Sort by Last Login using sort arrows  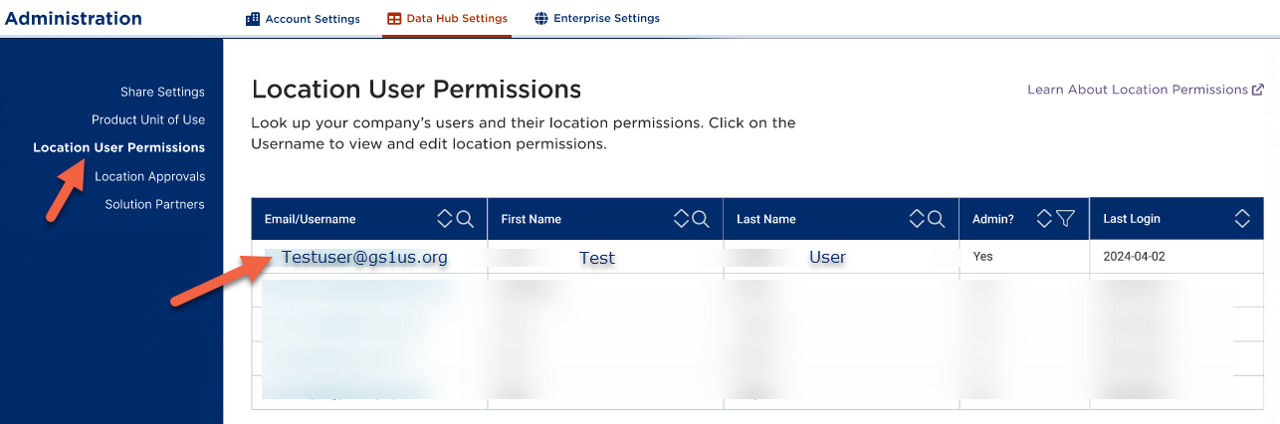point(1243,219)
